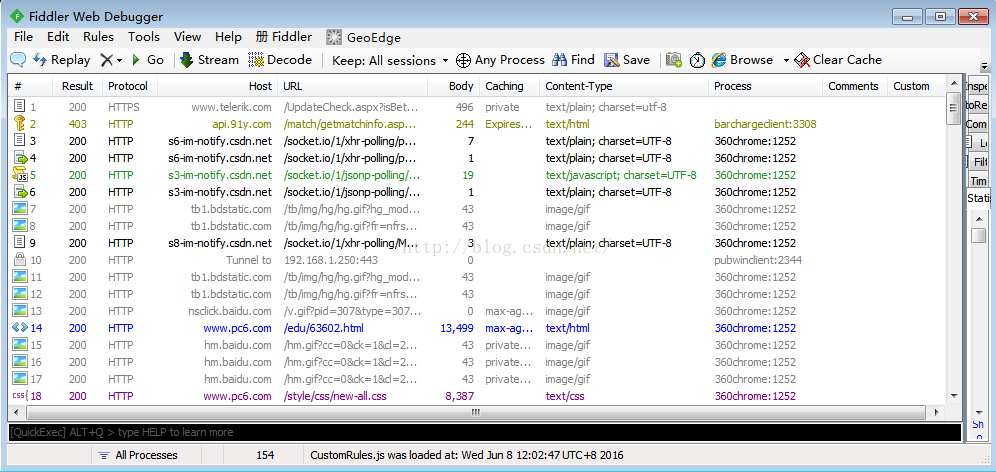
Task: Click body size 13,499 cell
Action: pos(457,328)
